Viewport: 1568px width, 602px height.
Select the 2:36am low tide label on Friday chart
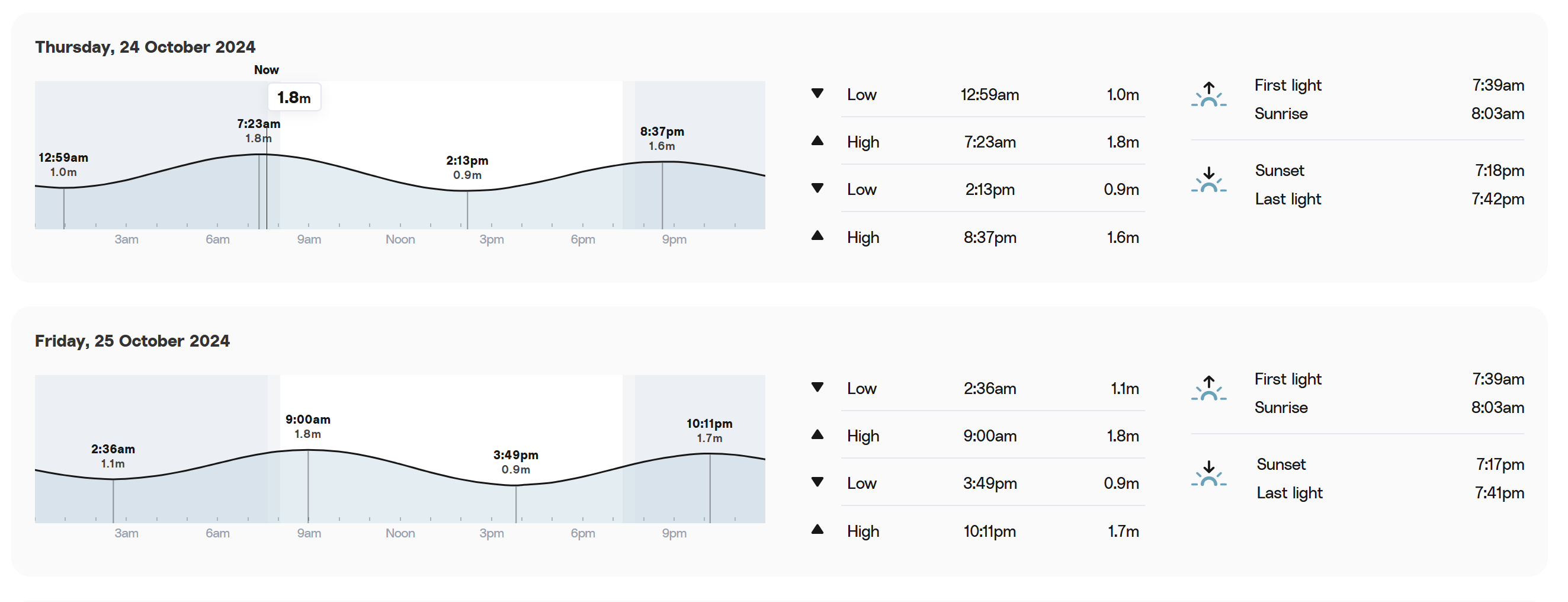point(113,456)
